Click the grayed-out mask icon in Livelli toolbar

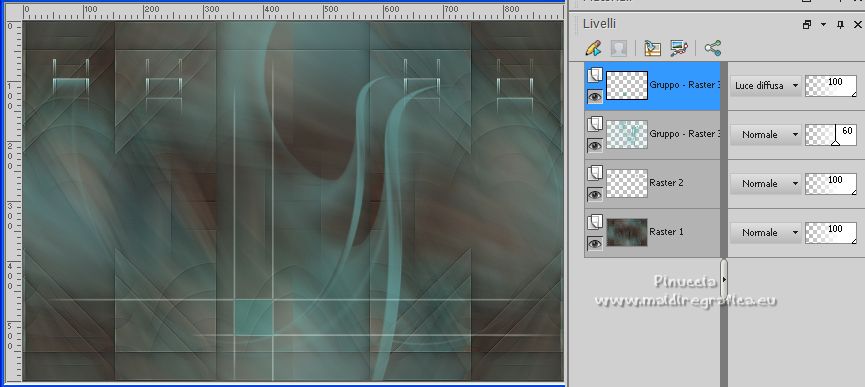619,49
